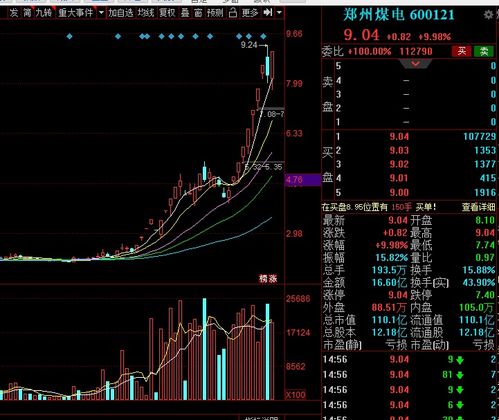Viewport: 499px width, 420px height.
Task: Click volume axis label 25686
Action: click(x=298, y=299)
